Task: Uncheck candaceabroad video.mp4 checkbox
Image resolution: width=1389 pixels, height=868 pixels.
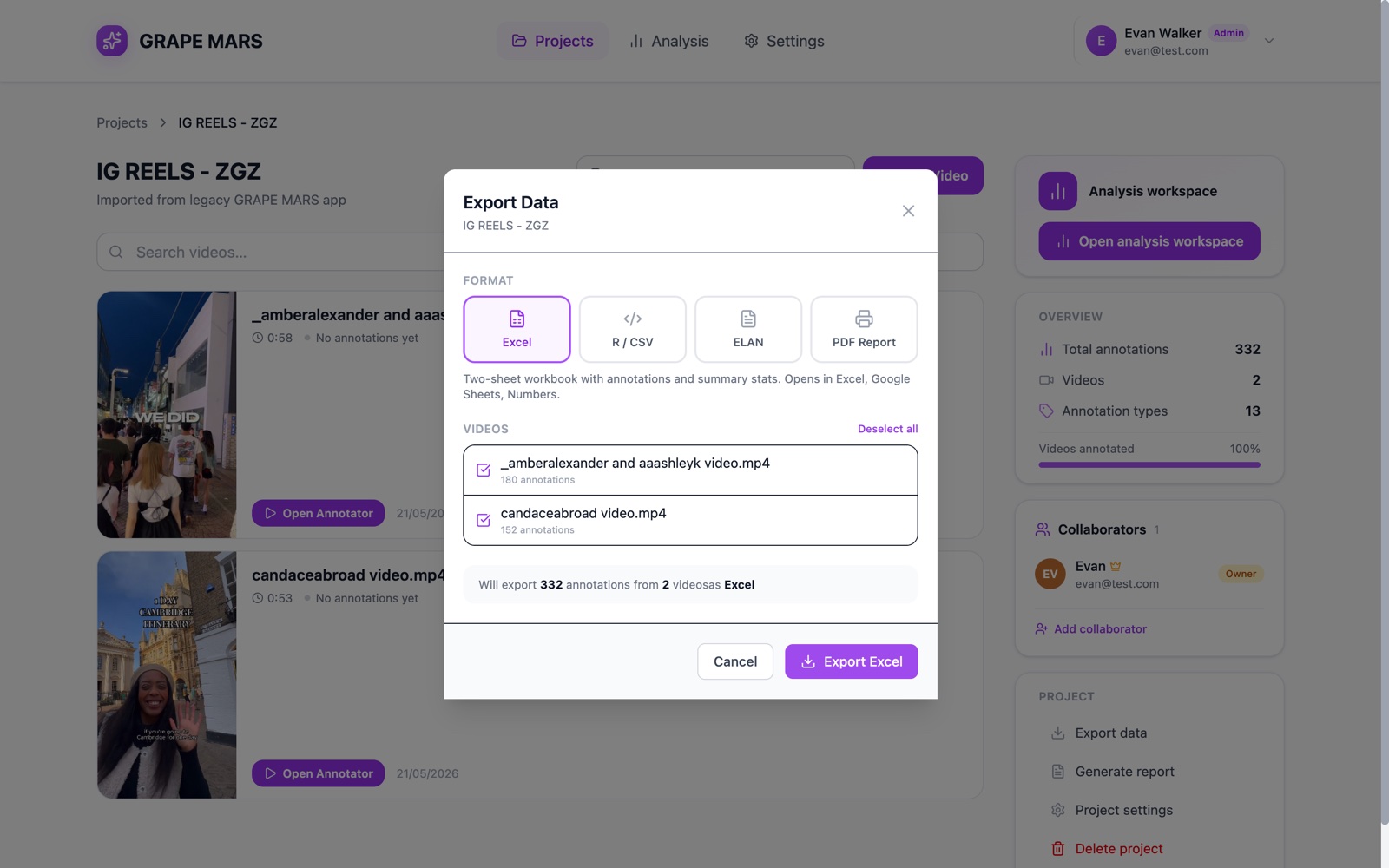Action: (484, 521)
